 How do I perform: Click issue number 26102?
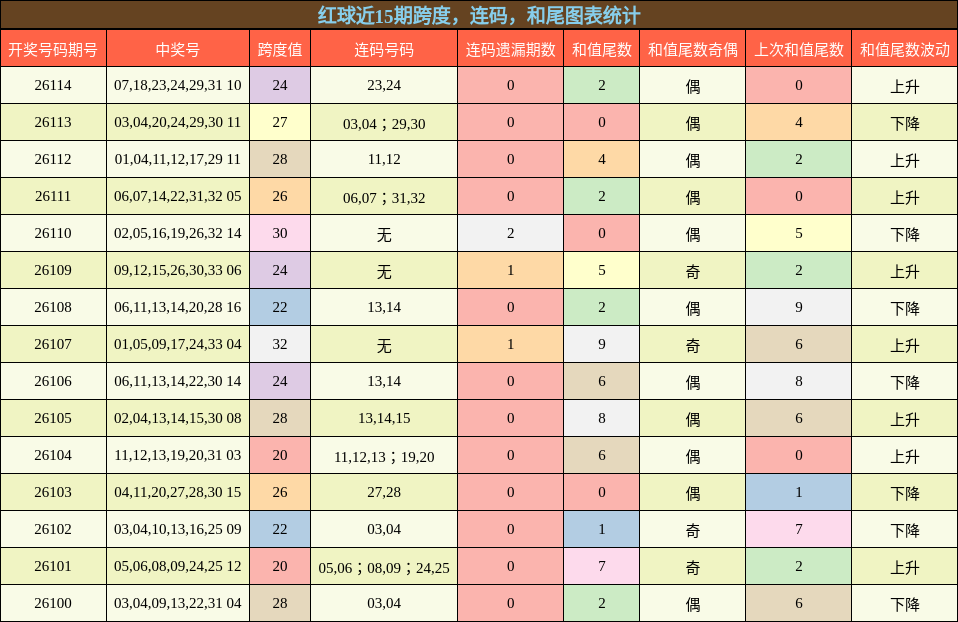53,529
